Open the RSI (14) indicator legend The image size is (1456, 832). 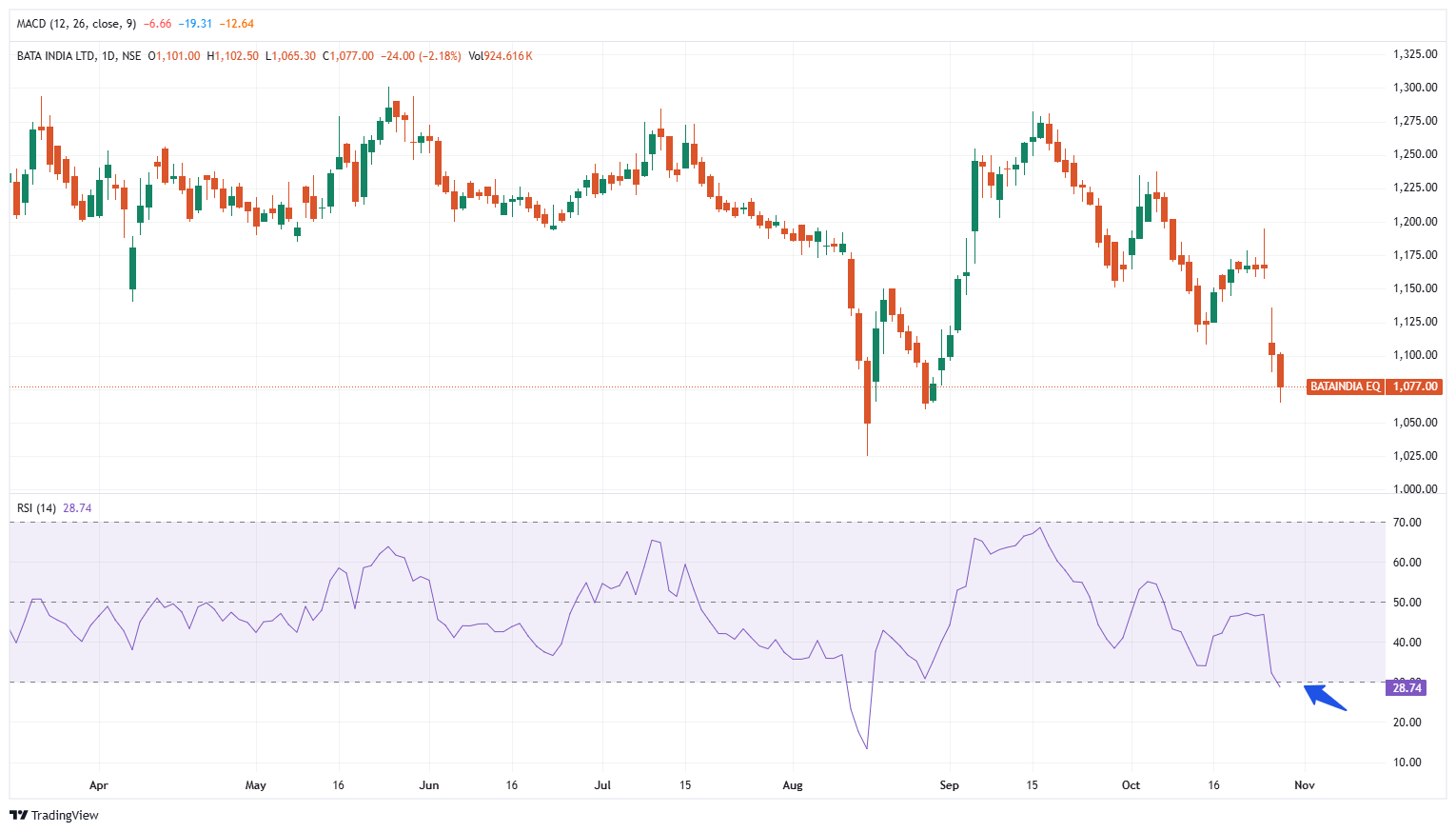point(37,508)
